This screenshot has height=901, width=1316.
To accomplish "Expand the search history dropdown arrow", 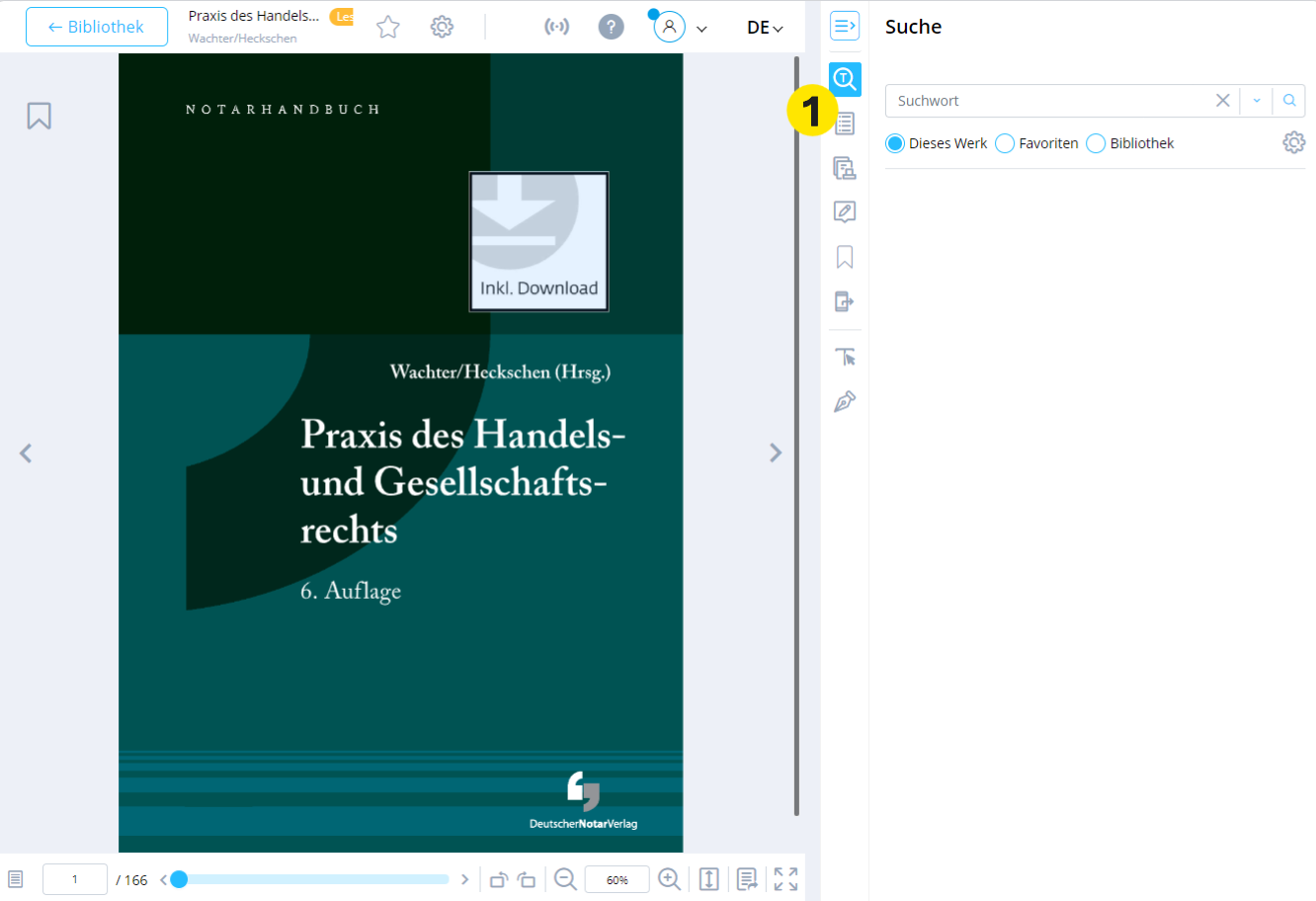I will (x=1257, y=101).
